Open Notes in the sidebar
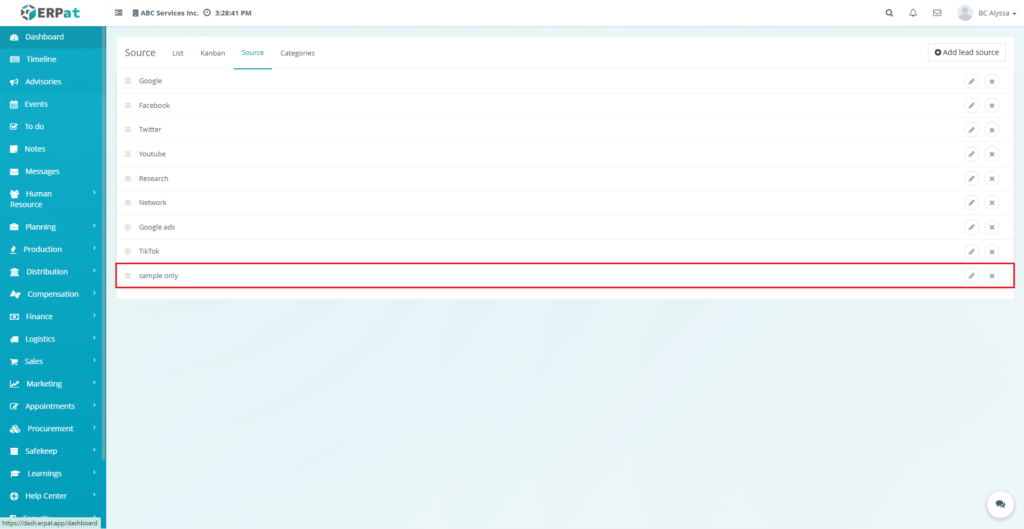The image size is (1024, 529). tap(53, 149)
